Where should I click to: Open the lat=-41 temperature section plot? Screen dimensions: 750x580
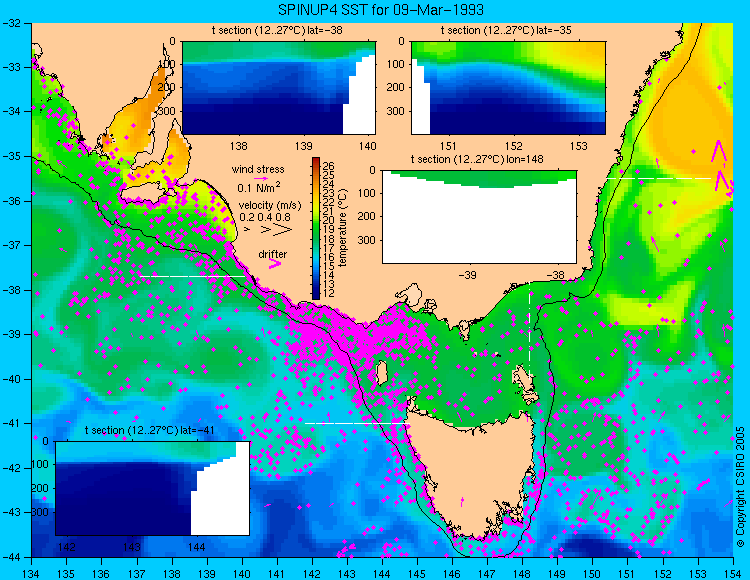click(153, 488)
